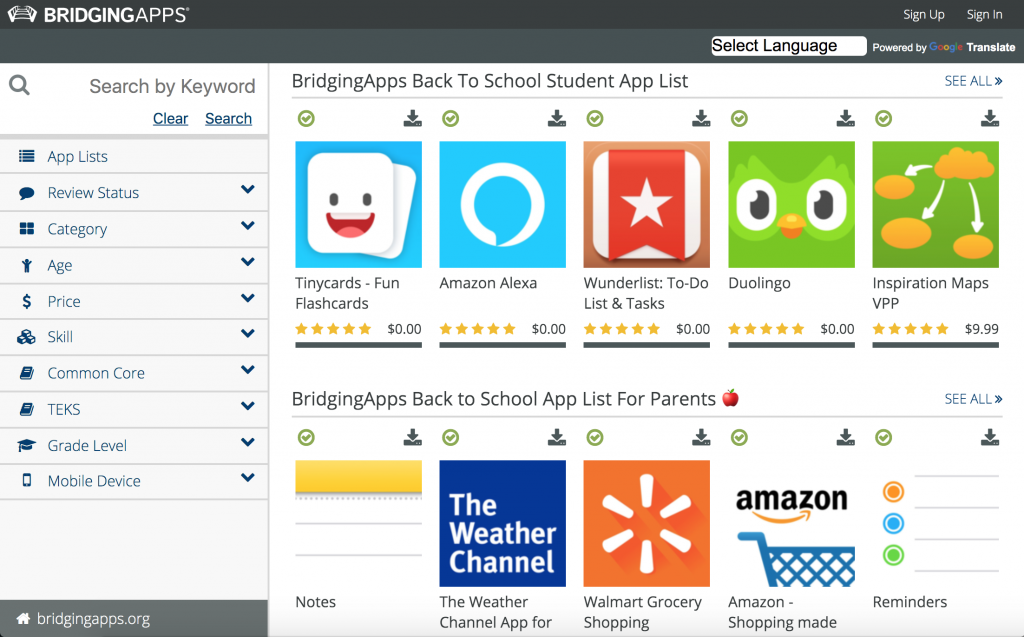Expand the Price filter chevron
The width and height of the screenshot is (1024, 637).
tap(248, 298)
